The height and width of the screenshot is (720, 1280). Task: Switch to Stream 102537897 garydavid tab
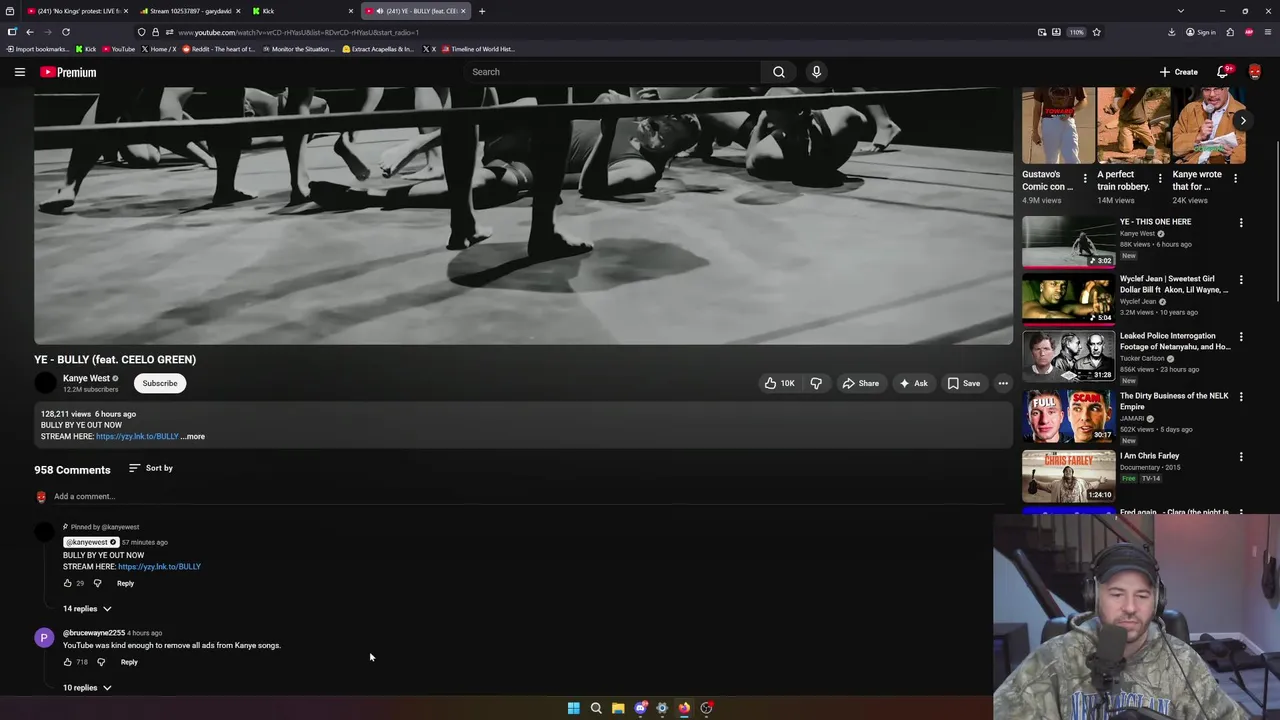click(190, 11)
